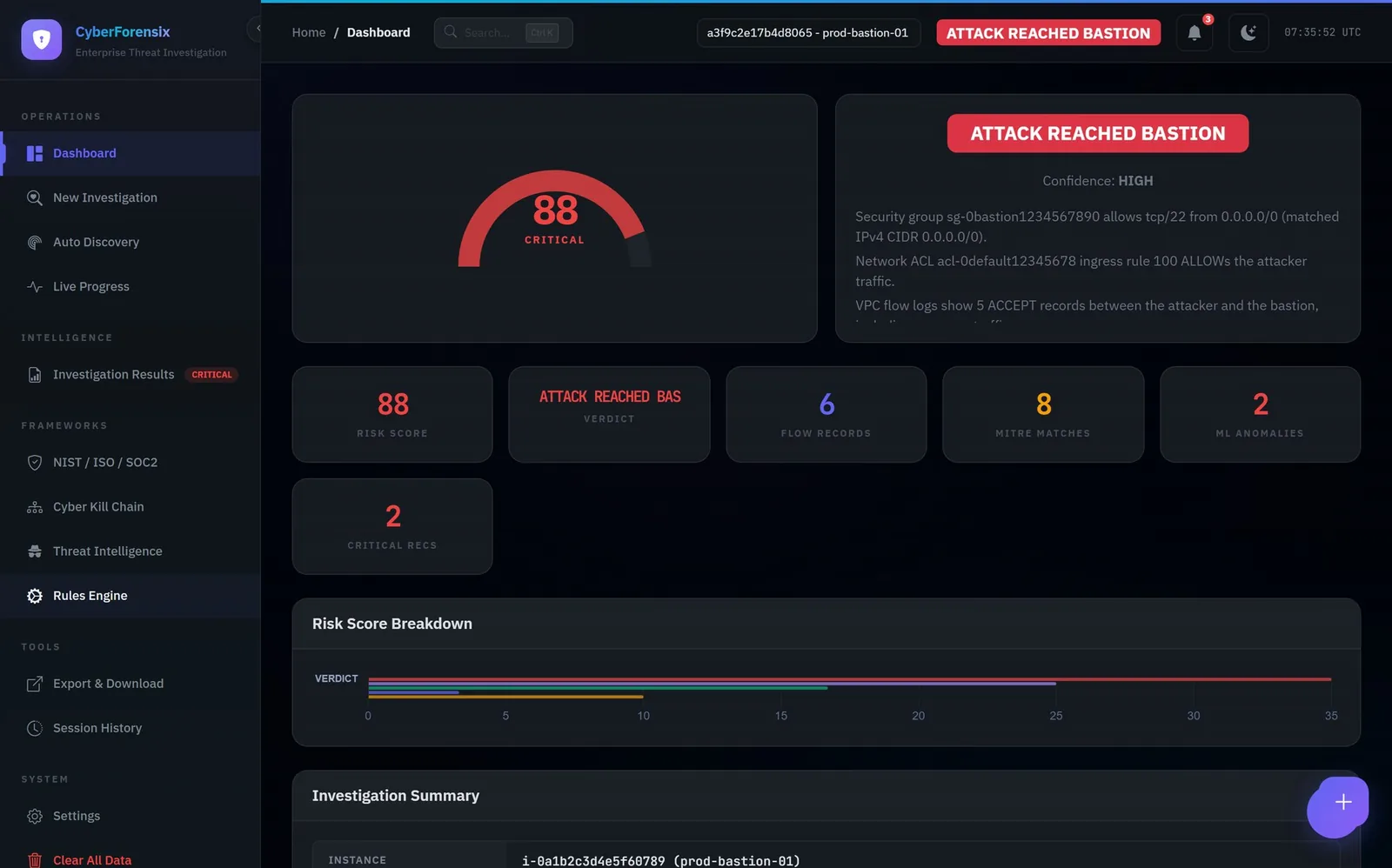Screen dimensions: 1392x868
Task: Click the 88 critical risk gauge
Action: click(x=554, y=218)
